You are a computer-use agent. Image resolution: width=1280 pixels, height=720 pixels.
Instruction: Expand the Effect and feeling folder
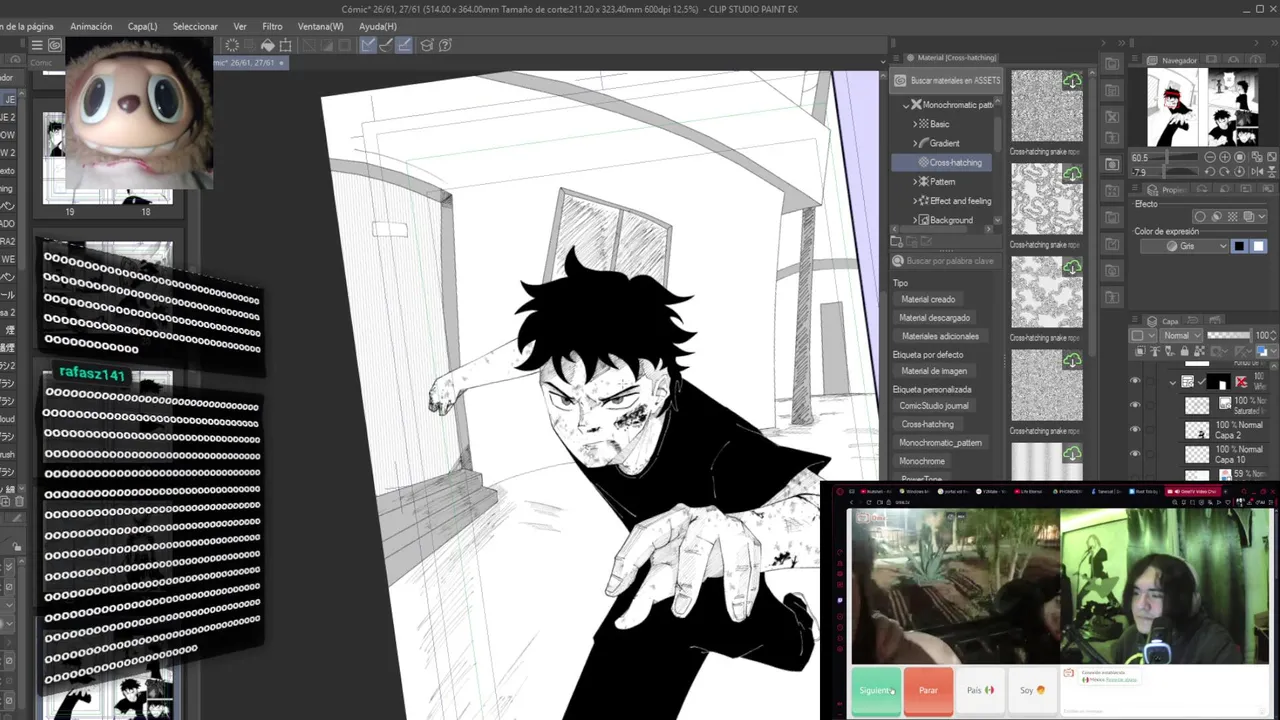coord(915,201)
